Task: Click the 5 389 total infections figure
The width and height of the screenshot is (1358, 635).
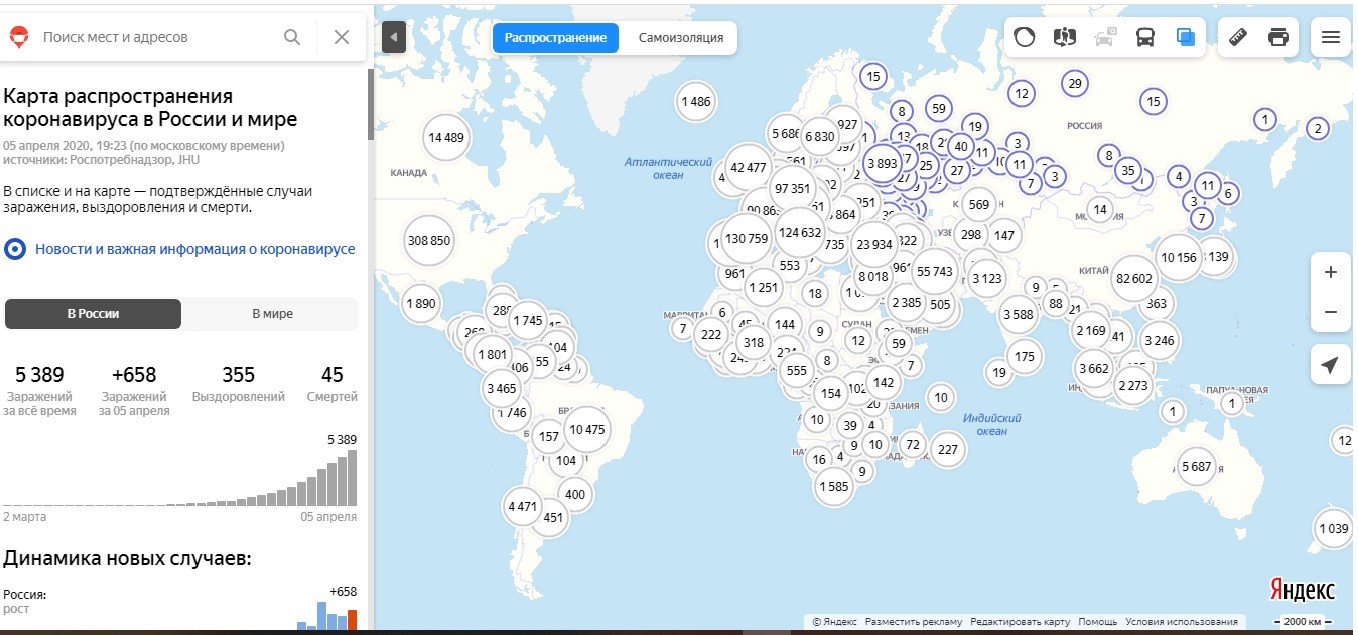Action: (x=40, y=375)
